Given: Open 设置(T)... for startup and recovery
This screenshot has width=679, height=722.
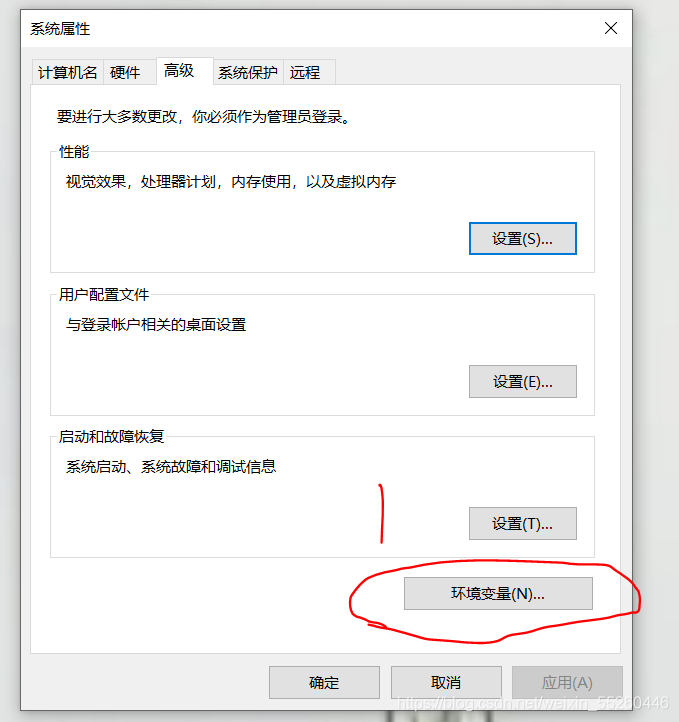Looking at the screenshot, I should click(x=522, y=523).
